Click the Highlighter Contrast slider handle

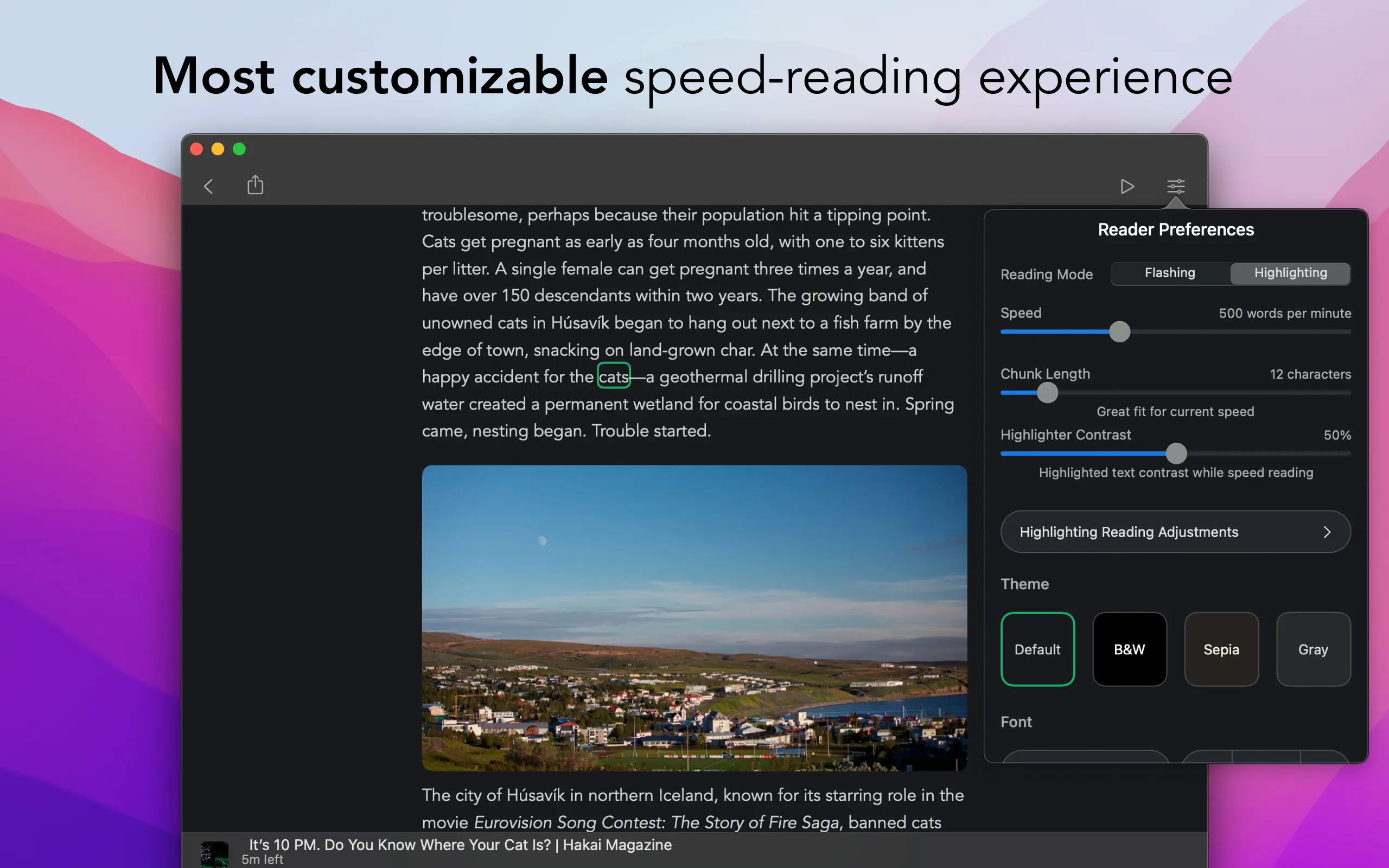pyautogui.click(x=1176, y=454)
